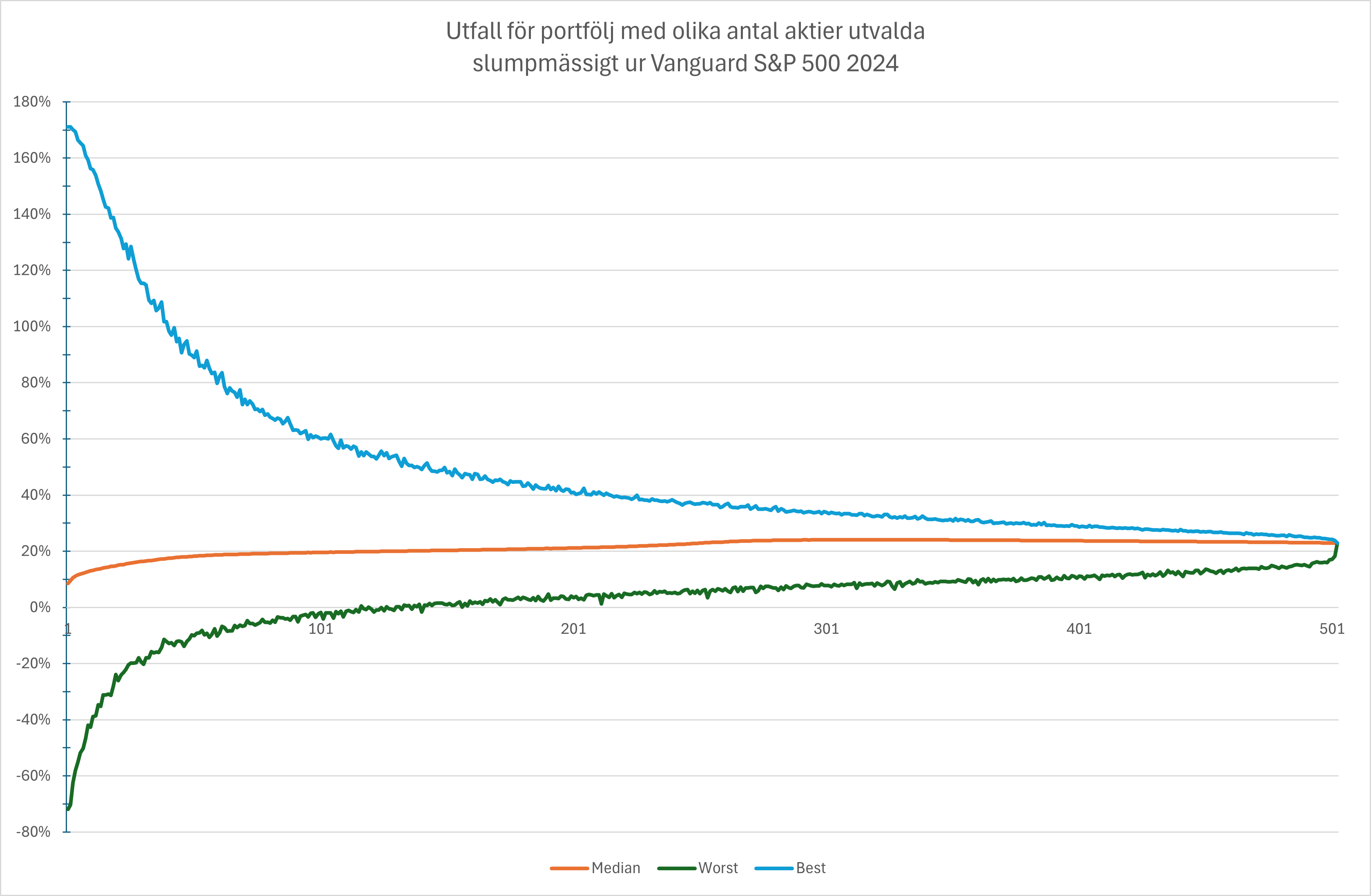Click the 0% vertical axis label

pyautogui.click(x=40, y=607)
